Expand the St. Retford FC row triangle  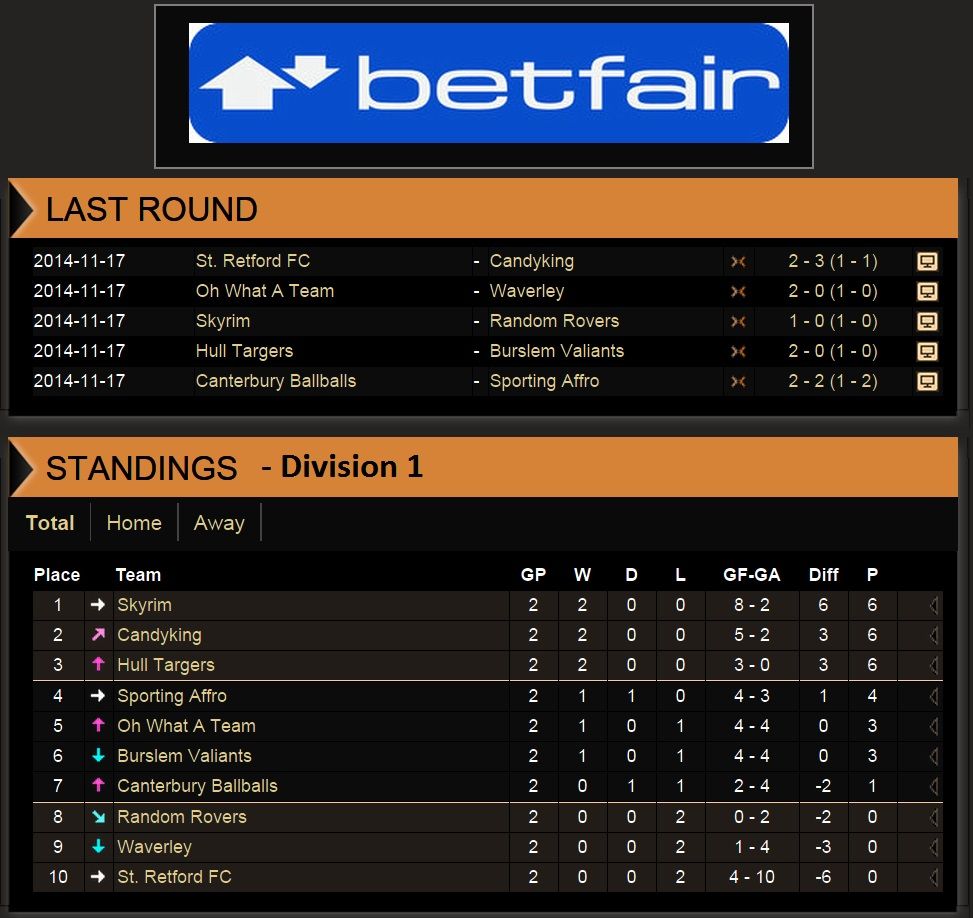(x=933, y=877)
